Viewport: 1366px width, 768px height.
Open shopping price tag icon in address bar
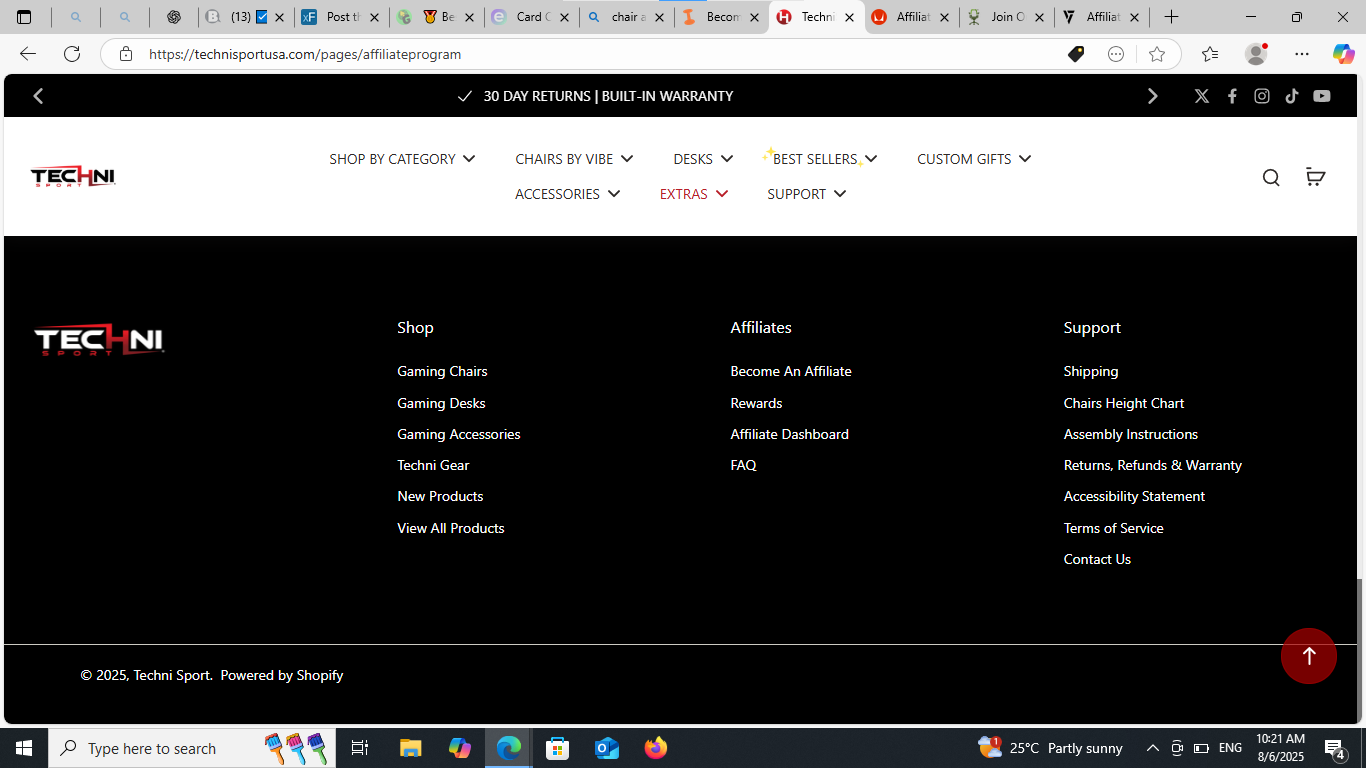coord(1076,54)
